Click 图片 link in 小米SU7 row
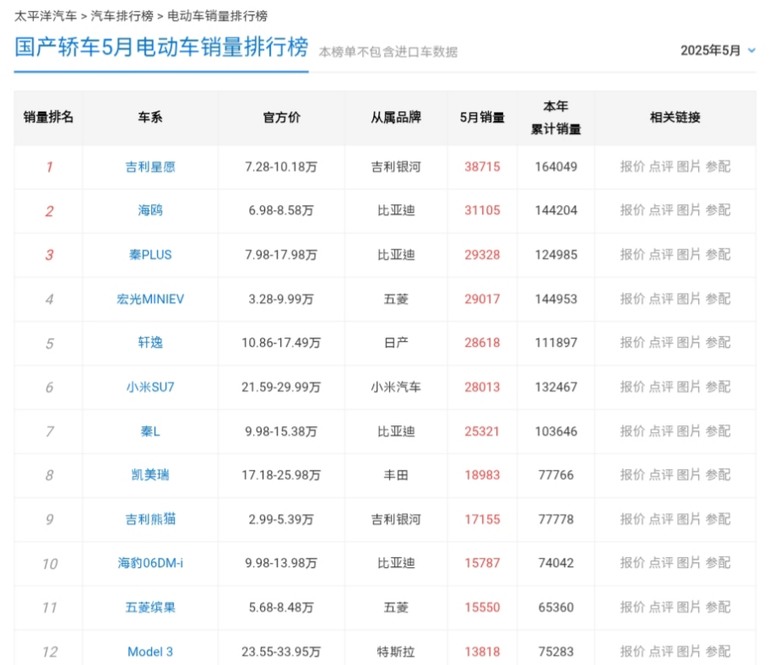The width and height of the screenshot is (780, 665). pos(689,387)
